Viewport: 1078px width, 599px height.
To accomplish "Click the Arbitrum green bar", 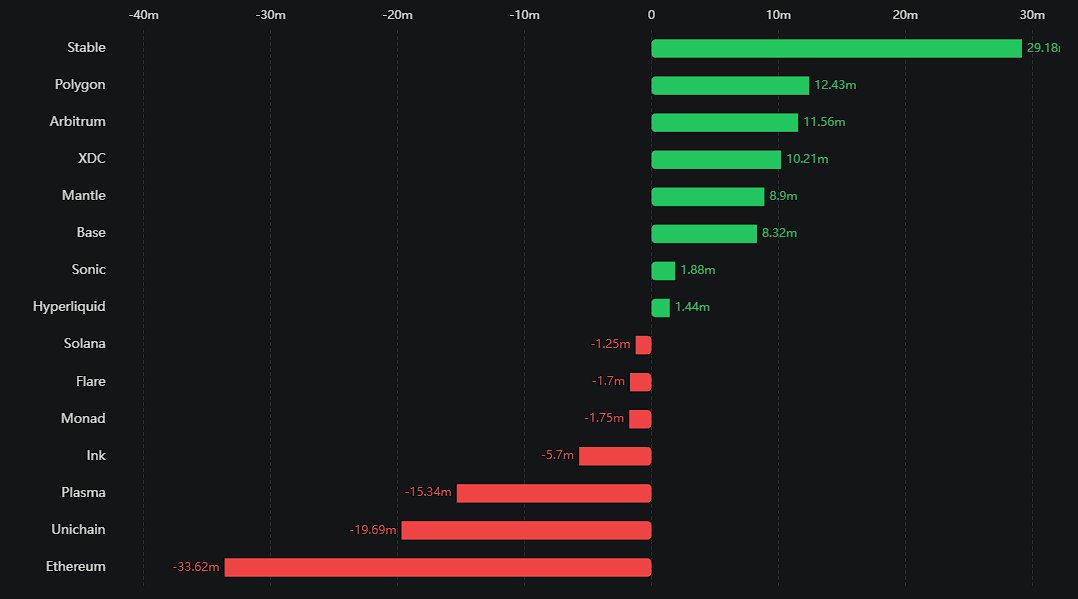I will pyautogui.click(x=724, y=123).
